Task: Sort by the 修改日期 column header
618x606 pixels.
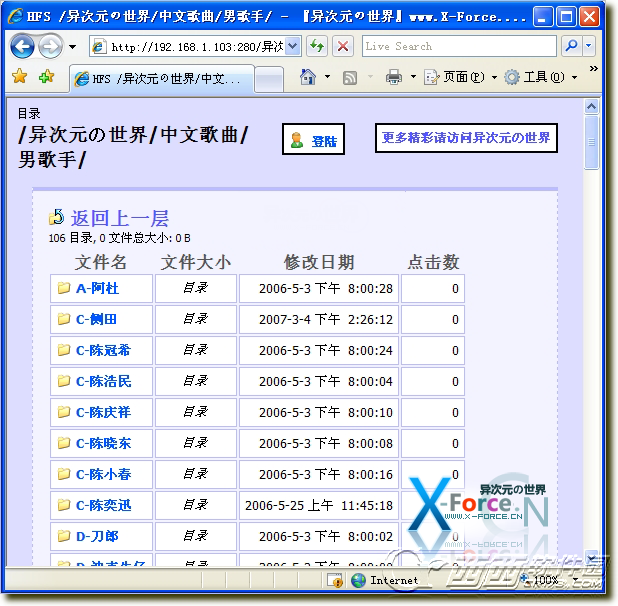Action: [319, 262]
